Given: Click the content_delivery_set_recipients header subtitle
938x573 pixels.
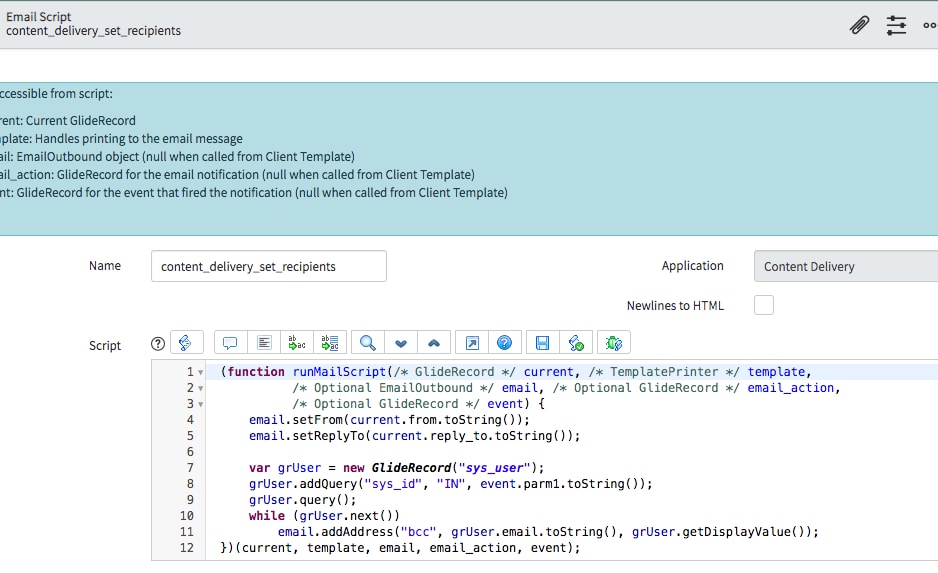Looking at the screenshot, I should [93, 31].
